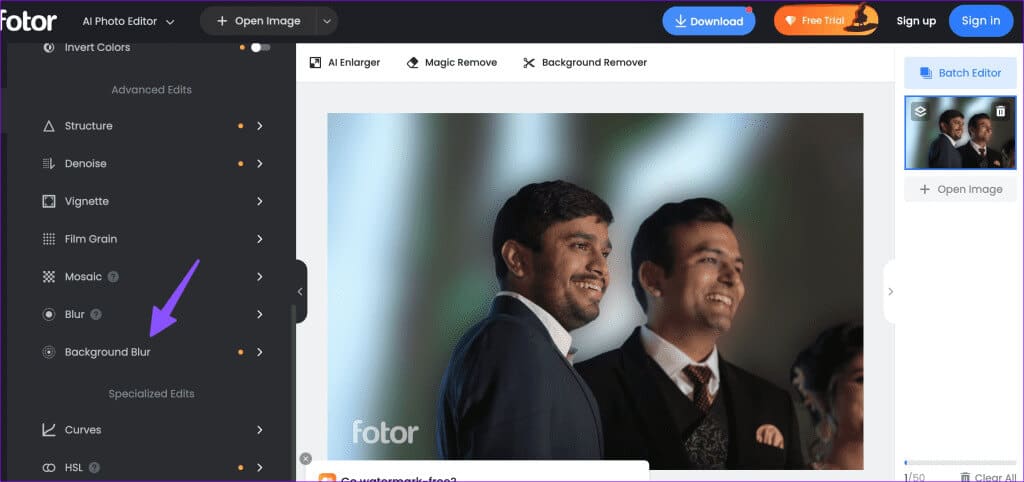Click the Film Grain icon
This screenshot has height=482, width=1024.
(x=48, y=239)
